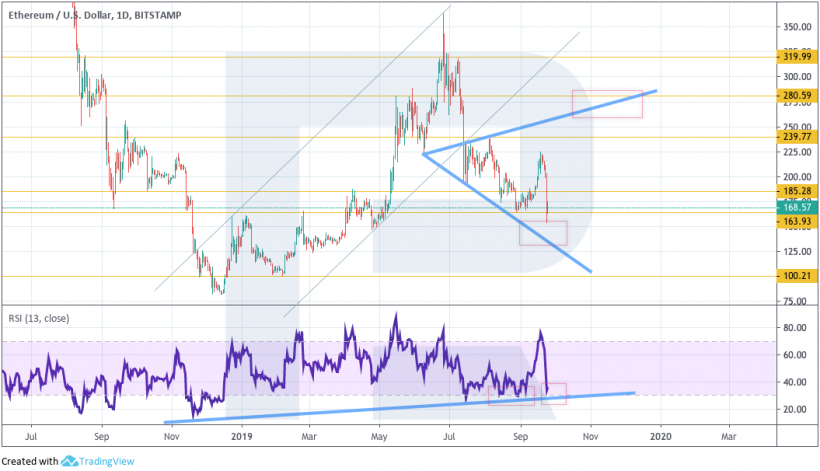Click the TradingView cloud logo icon
This screenshot has height=471, width=820.
coord(72,461)
